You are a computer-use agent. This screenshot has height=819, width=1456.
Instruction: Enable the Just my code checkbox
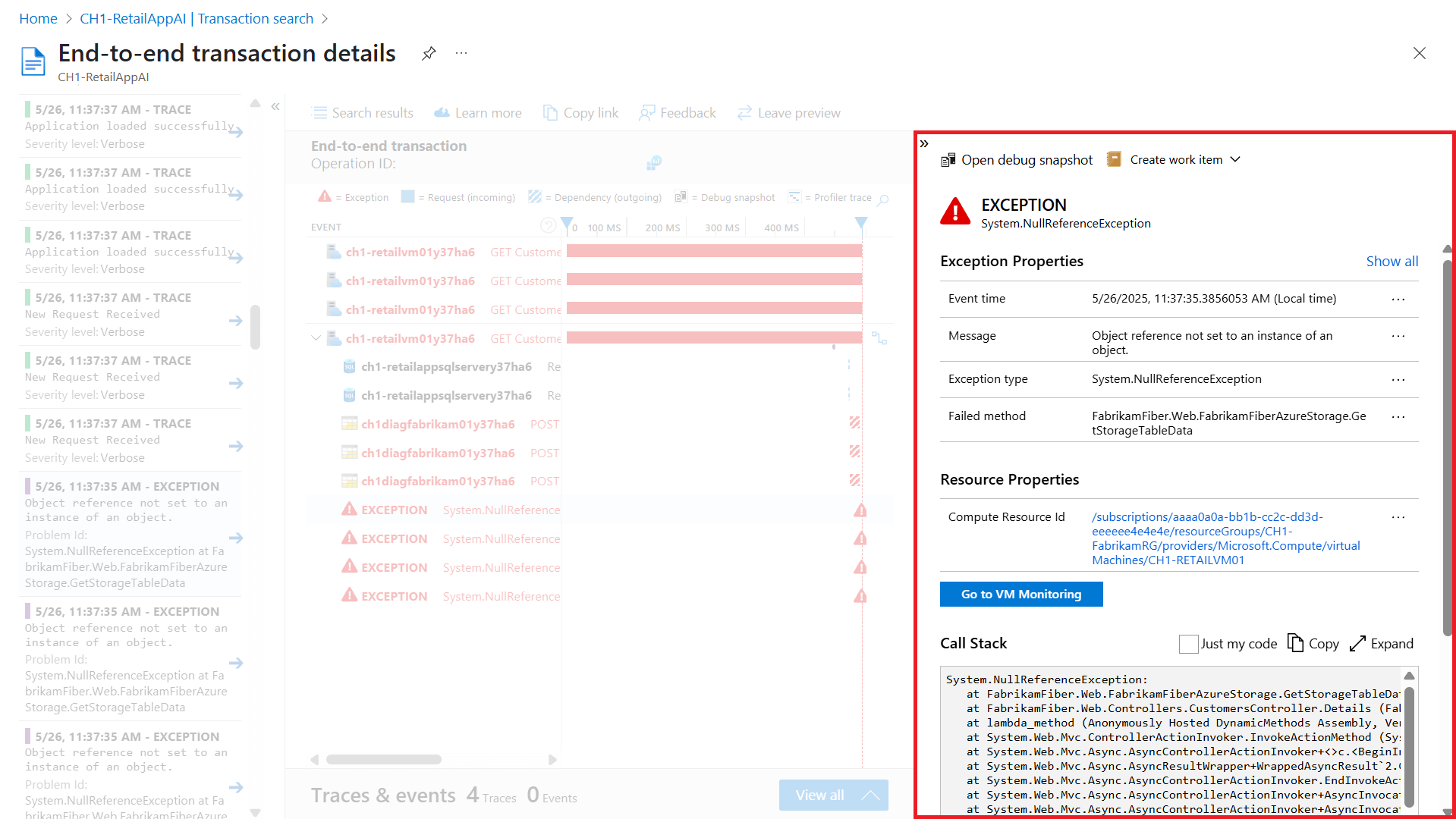tap(1188, 644)
